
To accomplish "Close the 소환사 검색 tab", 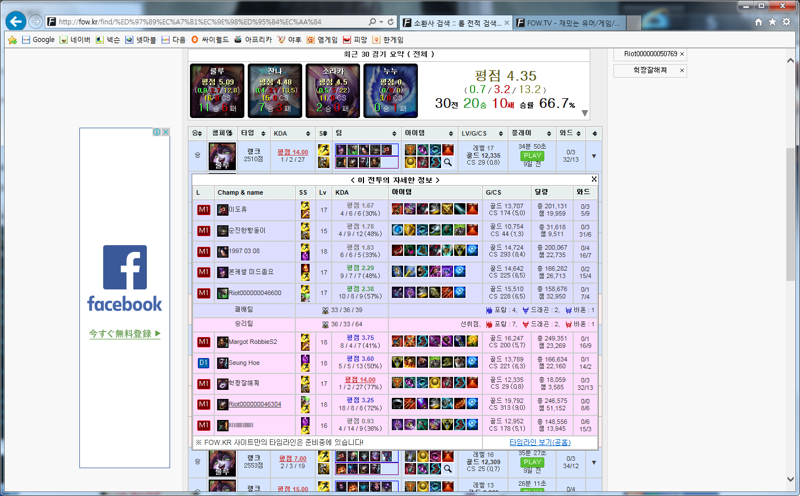I will click(507, 22).
